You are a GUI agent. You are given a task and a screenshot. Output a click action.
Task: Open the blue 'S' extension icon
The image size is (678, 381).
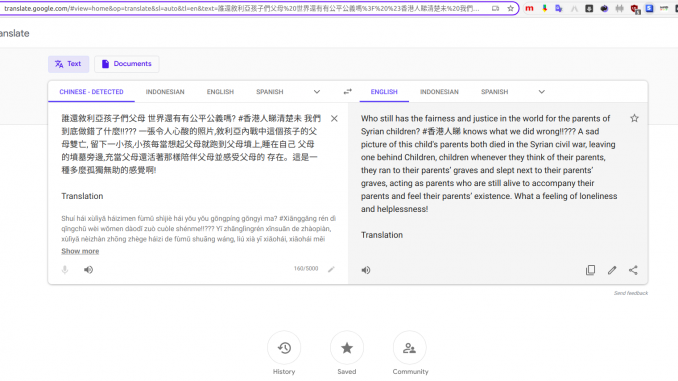649,8
